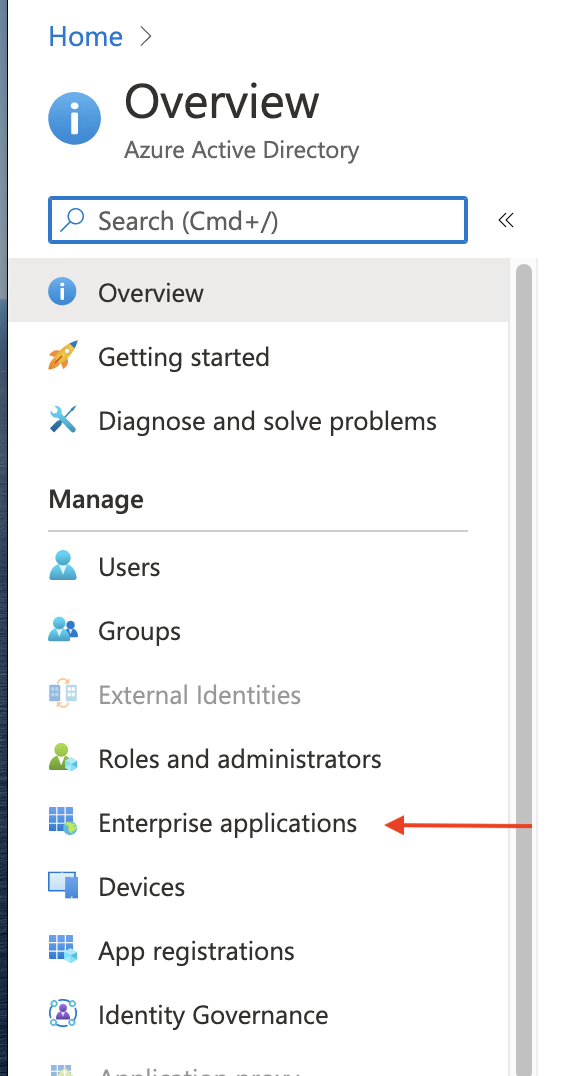
Task: Click the Devices icon
Action: point(62,885)
